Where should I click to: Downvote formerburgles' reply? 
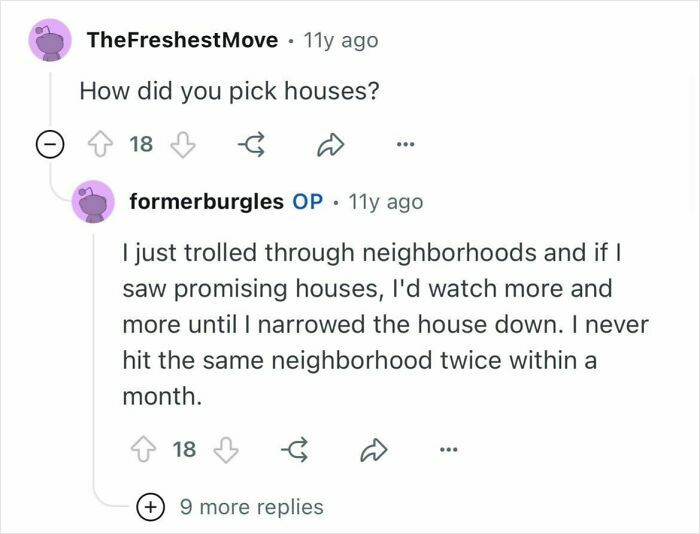[227, 450]
